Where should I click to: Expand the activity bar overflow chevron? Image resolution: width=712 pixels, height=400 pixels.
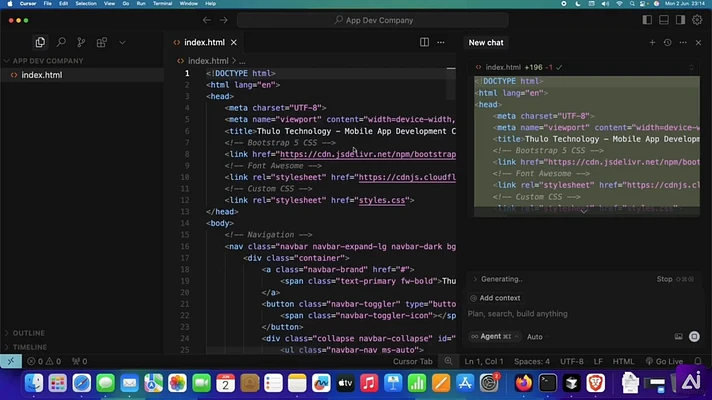122,42
